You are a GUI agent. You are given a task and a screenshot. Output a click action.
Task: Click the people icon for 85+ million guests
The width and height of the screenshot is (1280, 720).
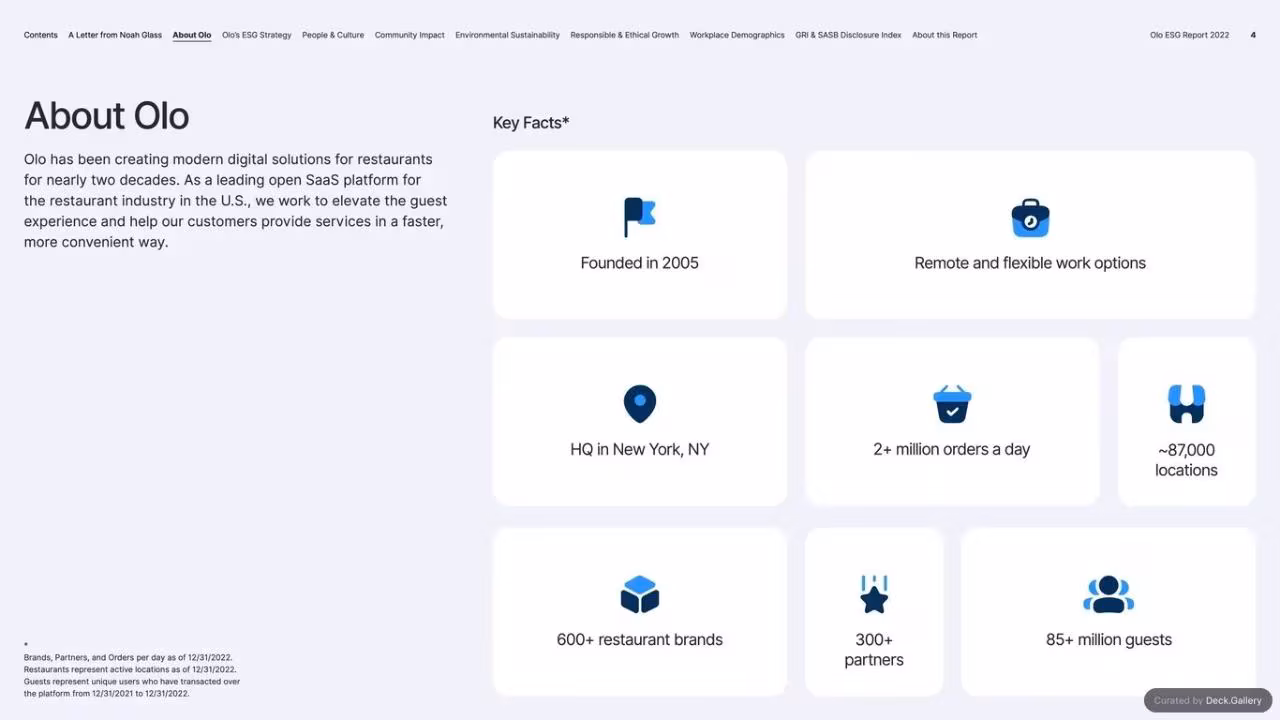tap(1108, 594)
